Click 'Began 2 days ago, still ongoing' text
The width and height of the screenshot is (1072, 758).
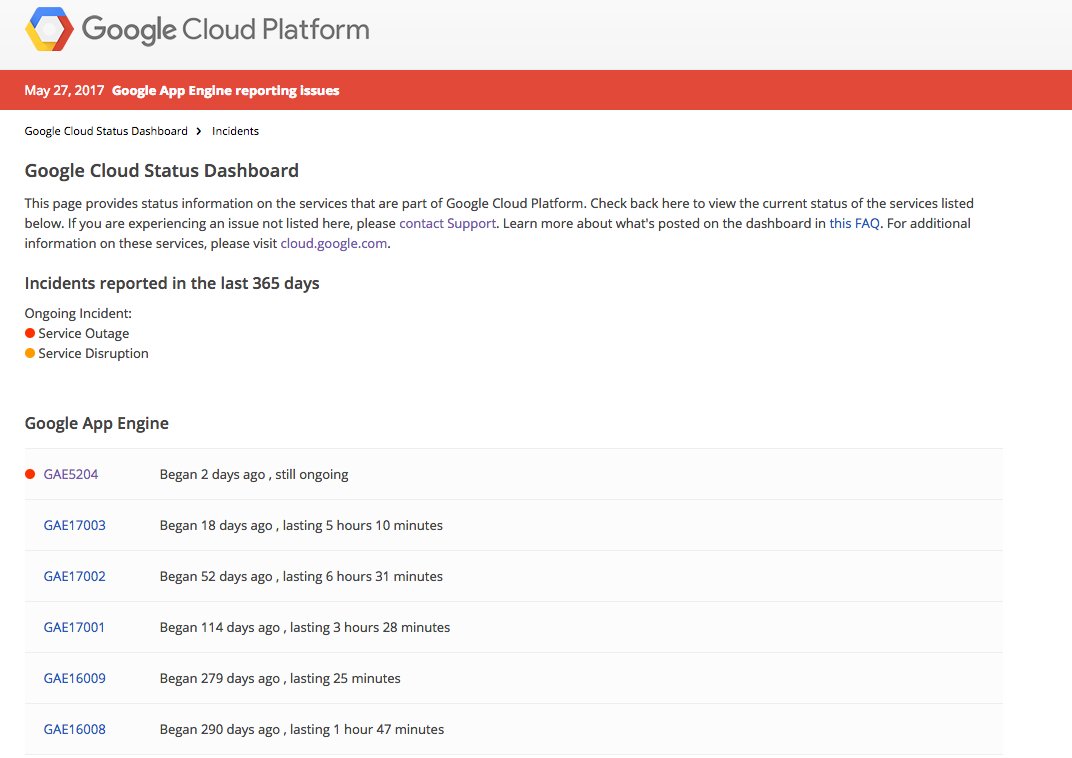point(254,474)
